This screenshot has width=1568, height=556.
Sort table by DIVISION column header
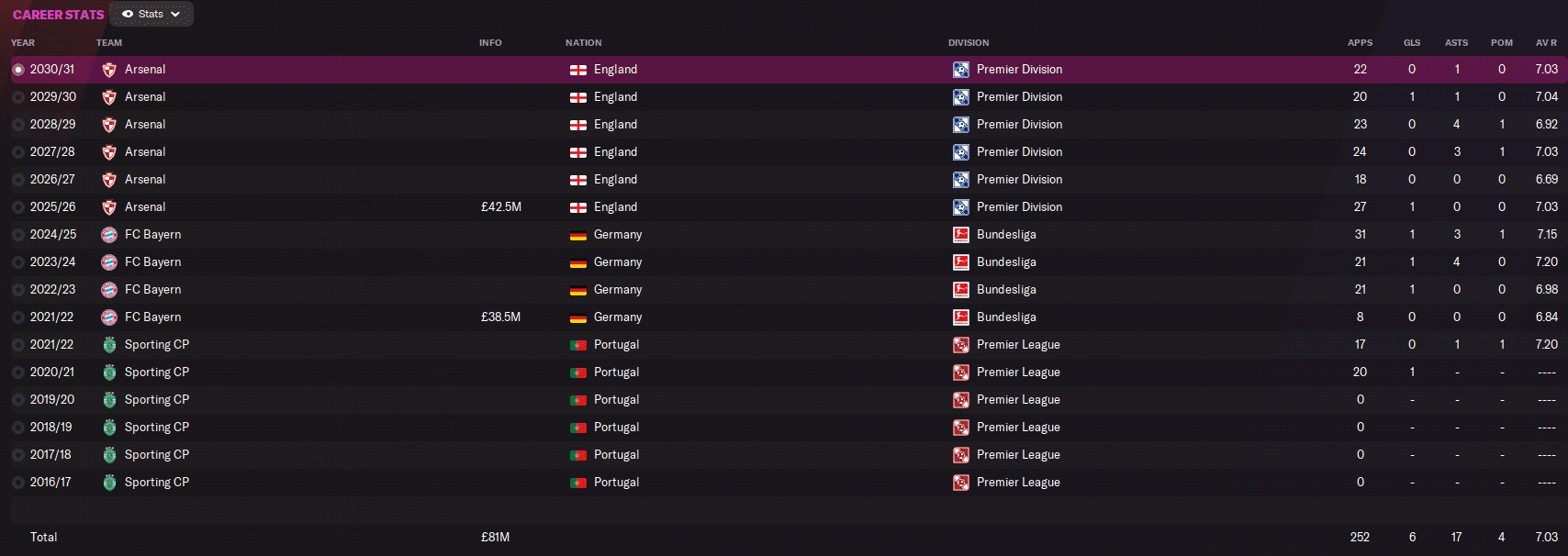[x=969, y=43]
